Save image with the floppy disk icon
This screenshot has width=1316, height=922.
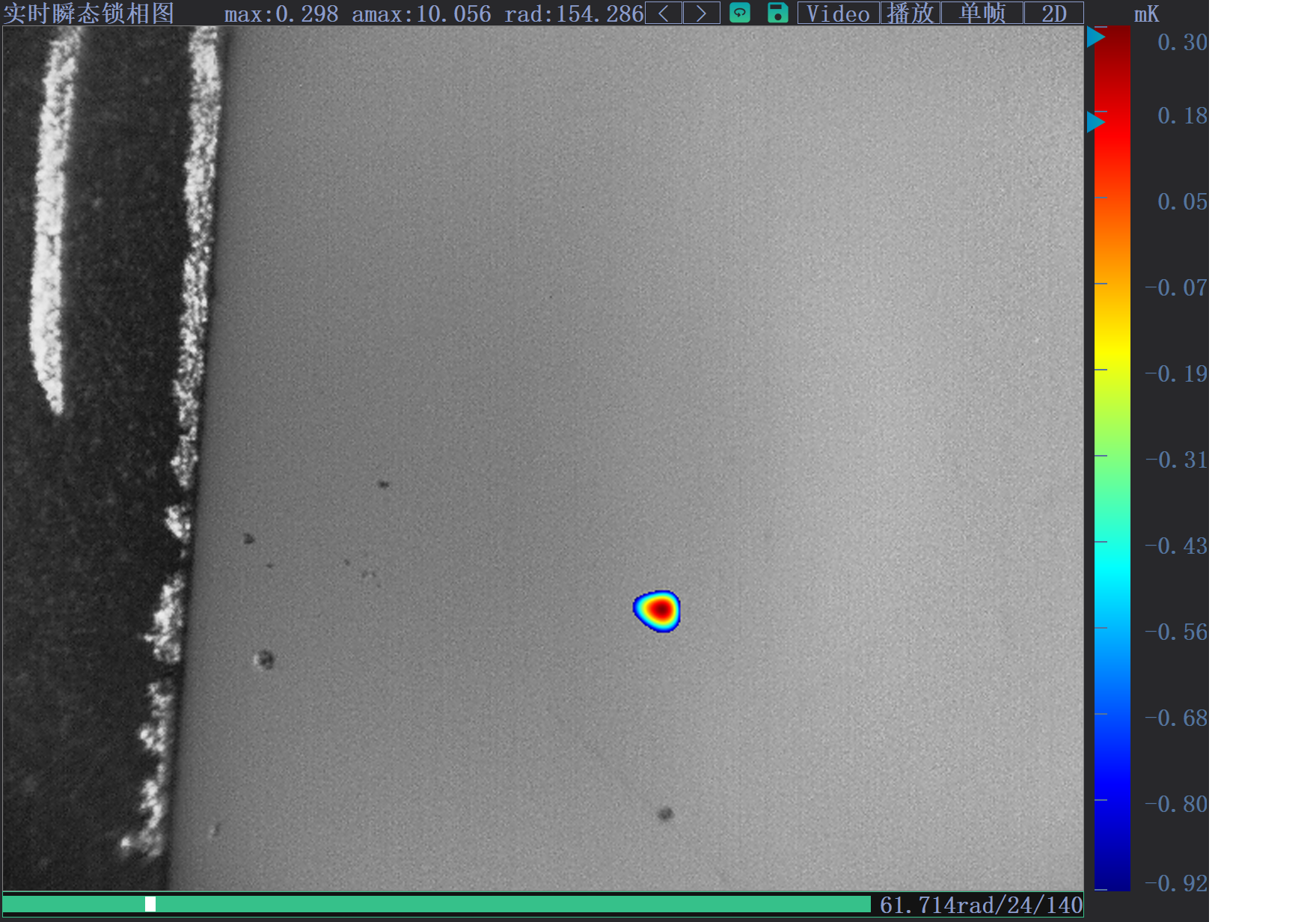tap(778, 13)
